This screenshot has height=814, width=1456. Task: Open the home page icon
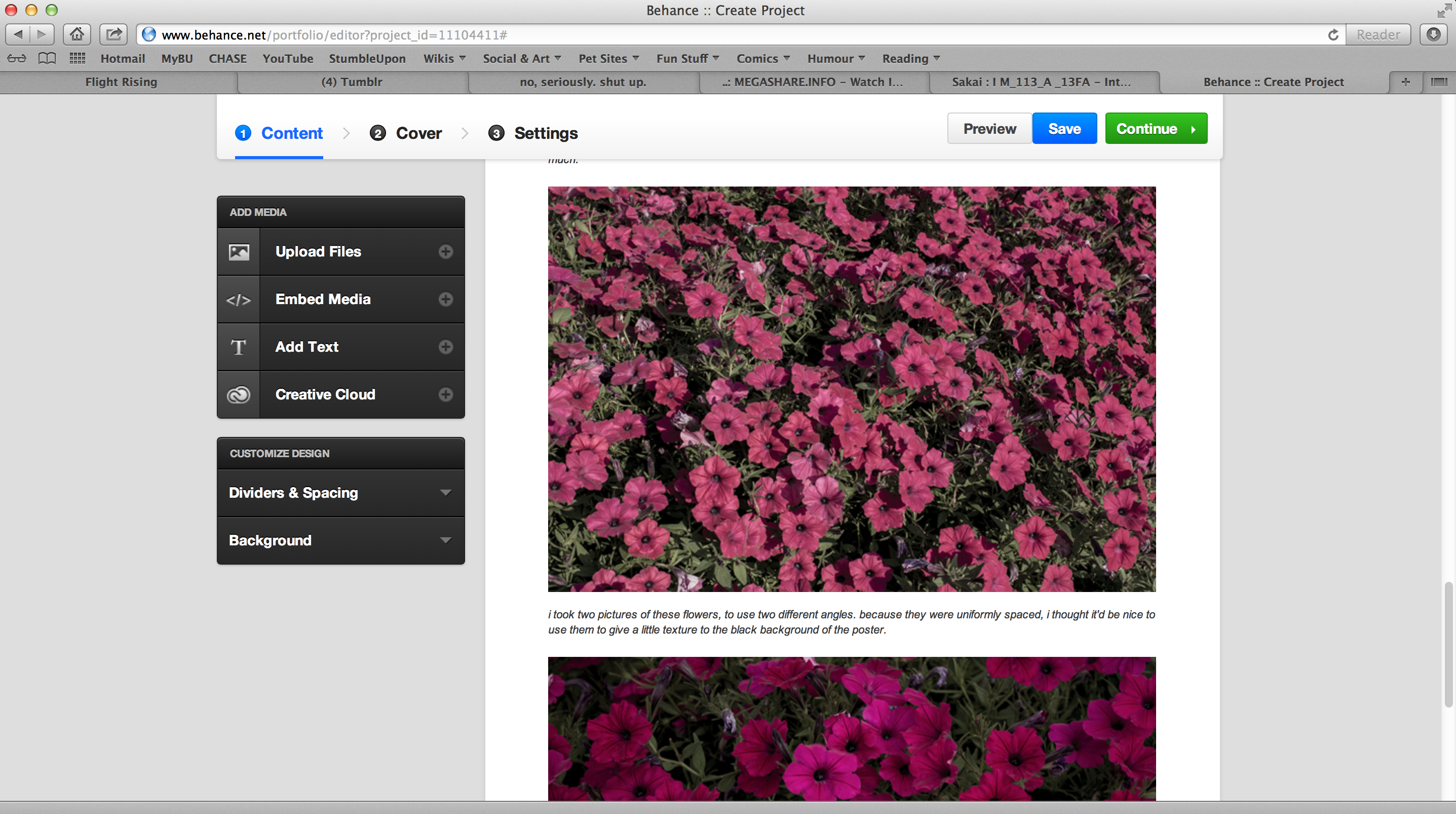[x=77, y=34]
